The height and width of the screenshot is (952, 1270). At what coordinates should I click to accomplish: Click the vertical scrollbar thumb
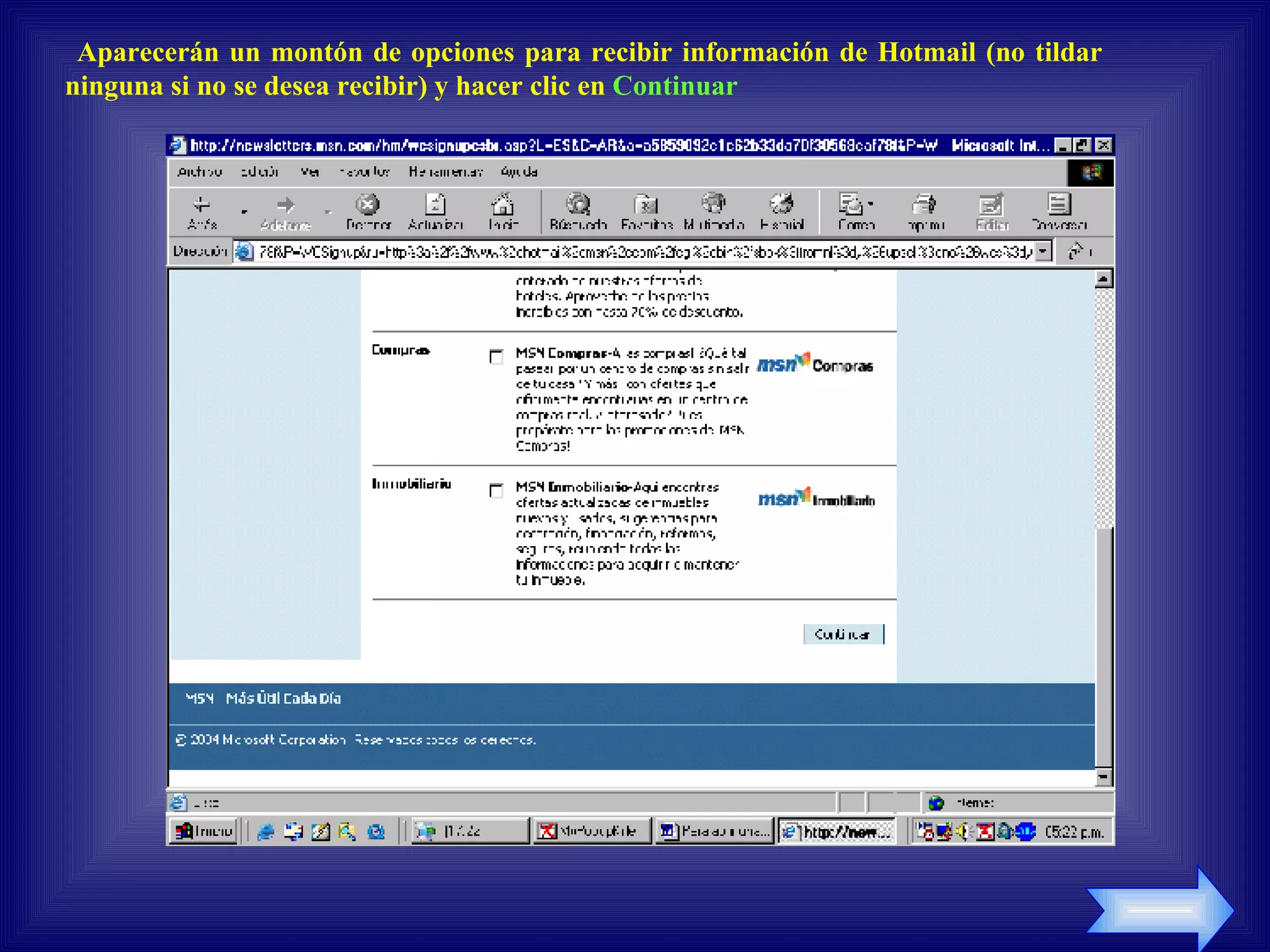click(x=1104, y=648)
